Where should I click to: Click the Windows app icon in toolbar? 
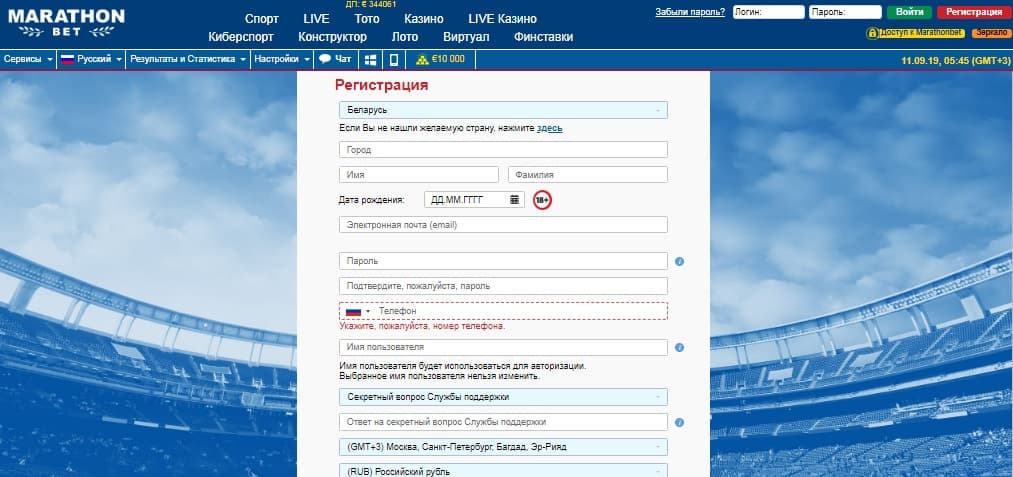370,59
